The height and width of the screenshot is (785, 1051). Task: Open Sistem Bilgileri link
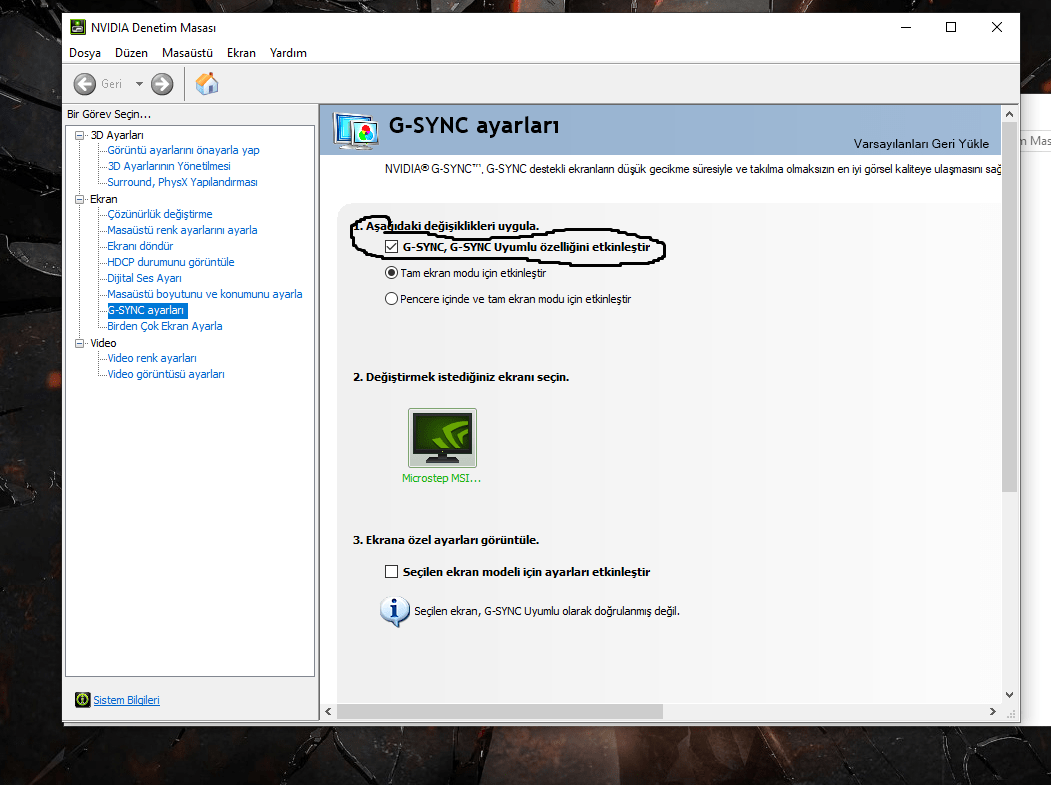pyautogui.click(x=127, y=700)
